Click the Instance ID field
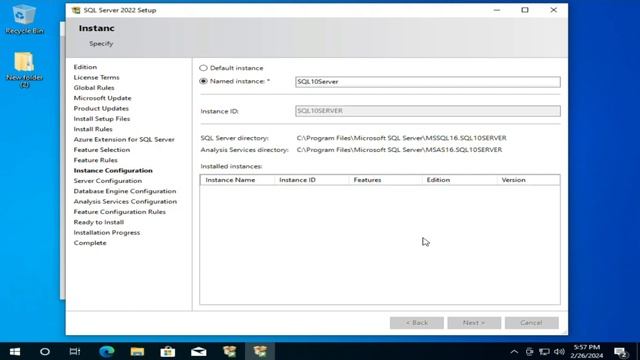Screen dimensions: 640x360 click(x=428, y=111)
